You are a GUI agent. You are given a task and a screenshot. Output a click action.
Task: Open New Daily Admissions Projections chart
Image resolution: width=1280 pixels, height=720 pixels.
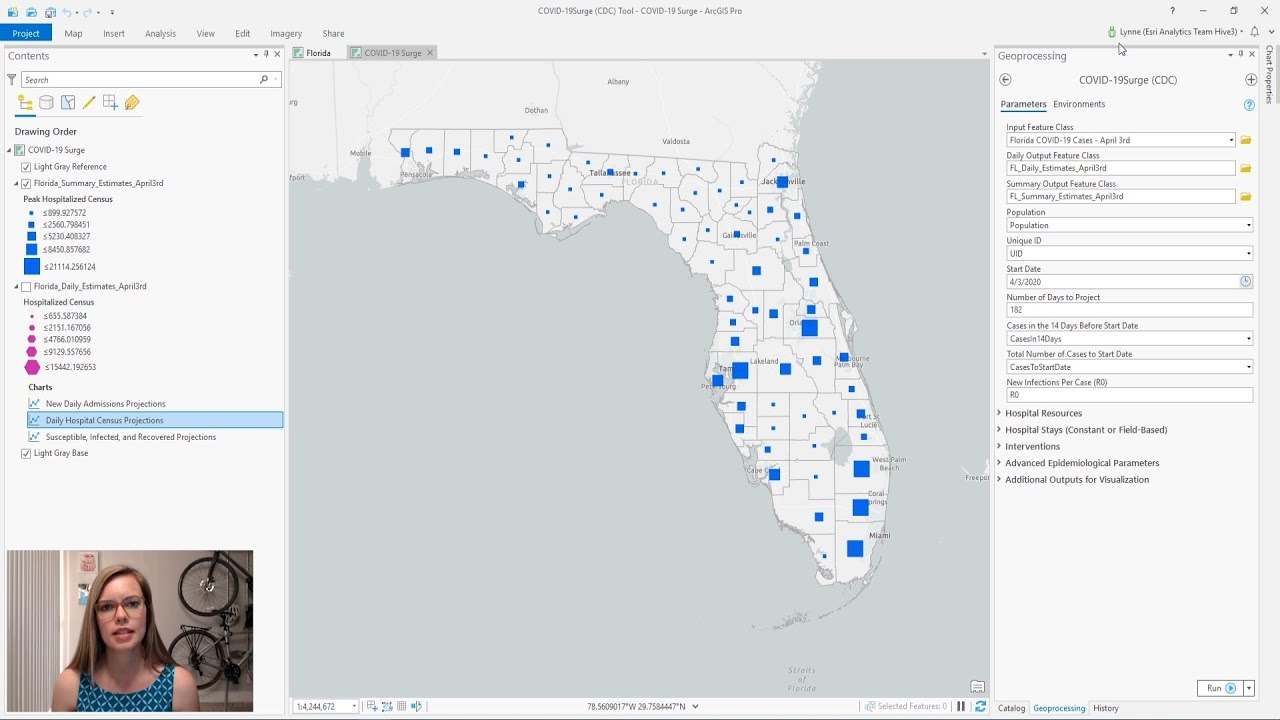pos(105,404)
